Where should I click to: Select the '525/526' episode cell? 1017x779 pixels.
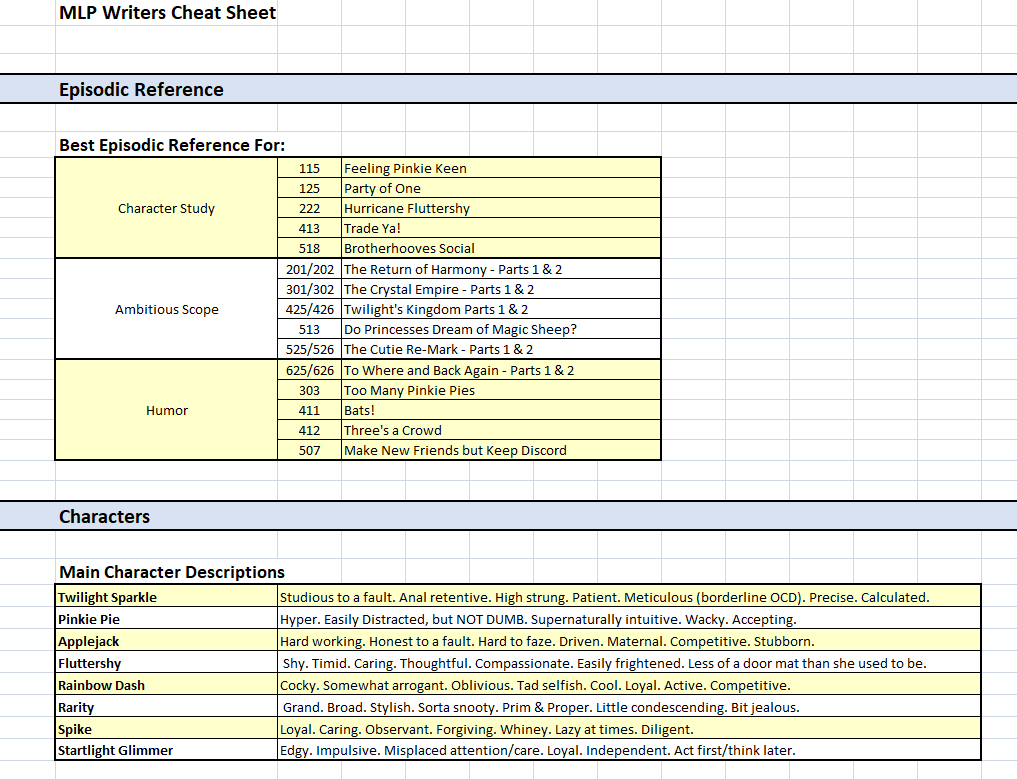point(309,350)
